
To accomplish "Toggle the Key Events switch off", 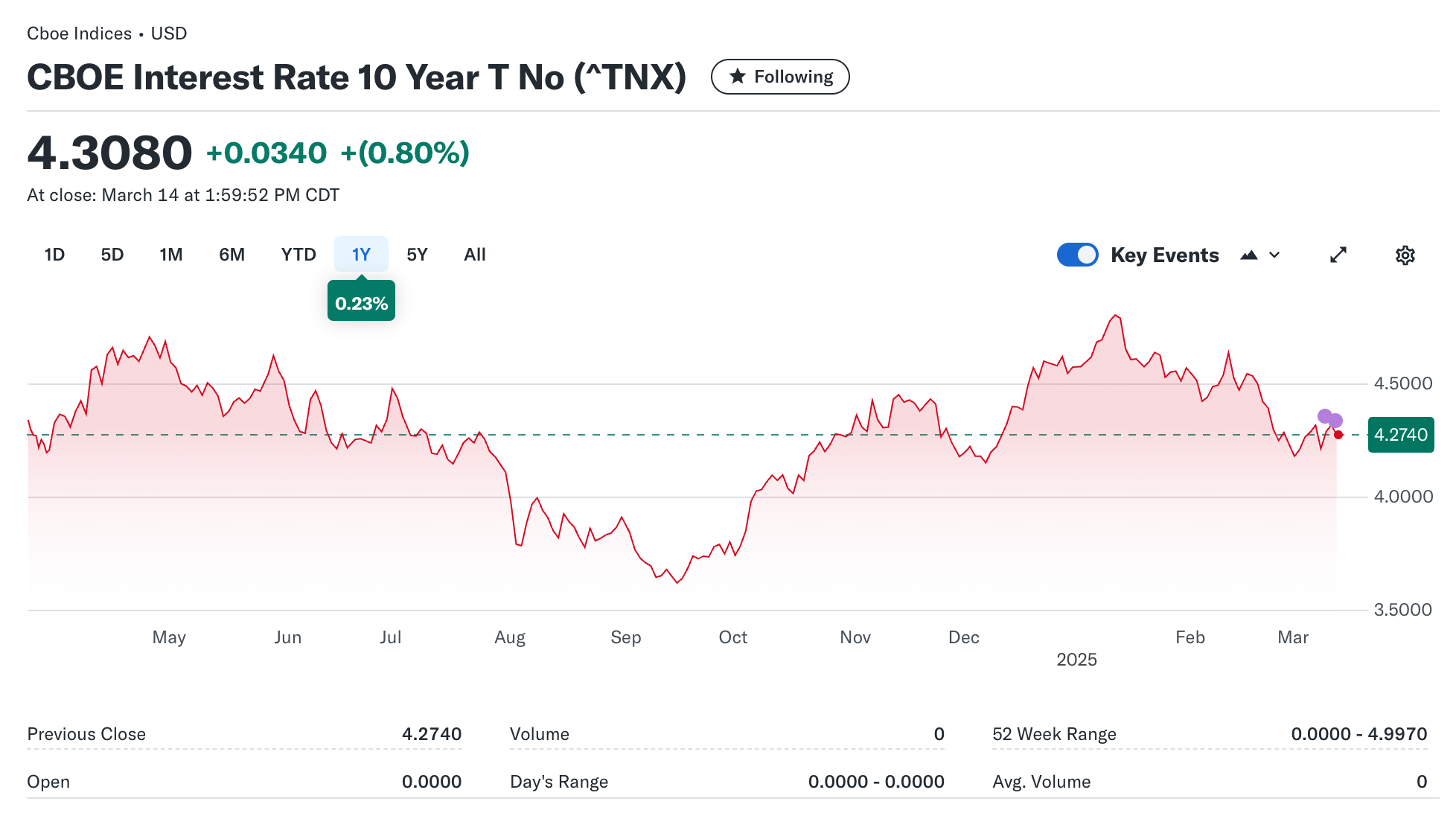I will coord(1077,255).
